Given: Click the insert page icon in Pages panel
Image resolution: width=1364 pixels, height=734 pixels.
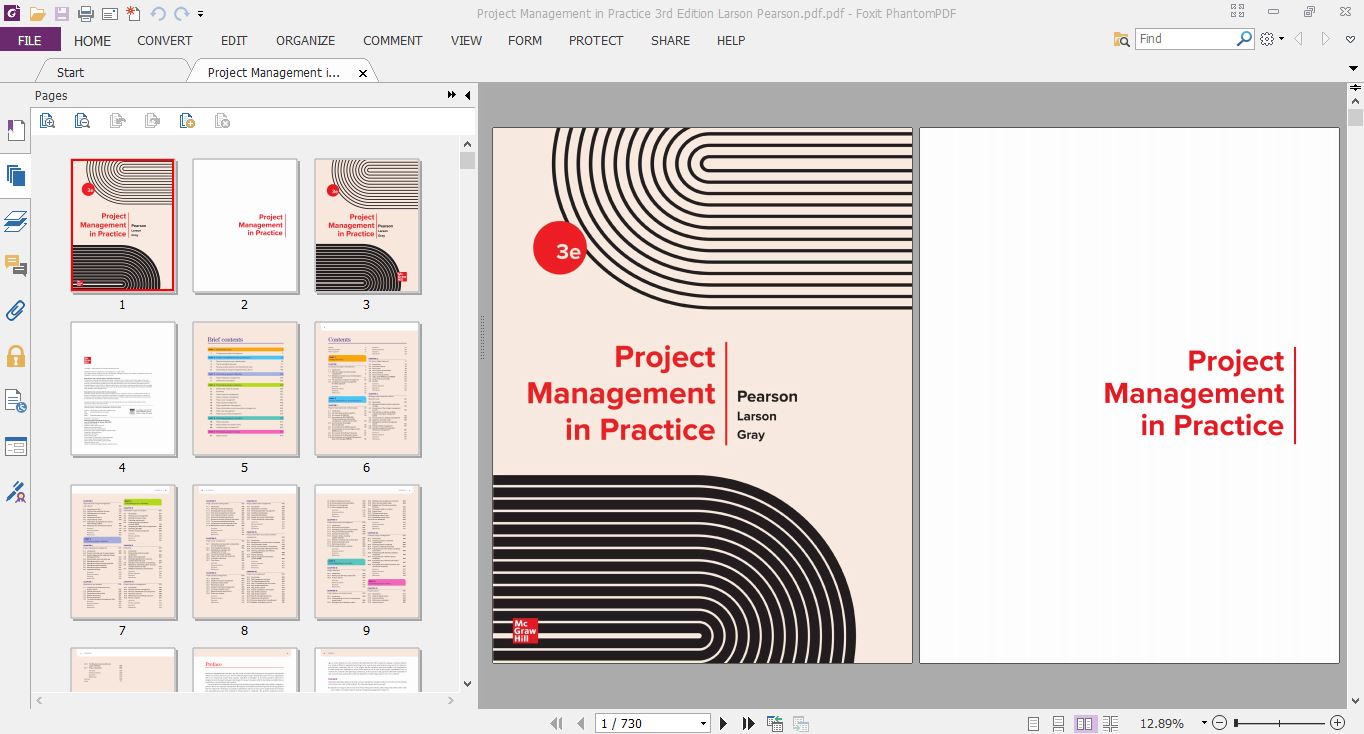Looking at the screenshot, I should click(x=187, y=121).
